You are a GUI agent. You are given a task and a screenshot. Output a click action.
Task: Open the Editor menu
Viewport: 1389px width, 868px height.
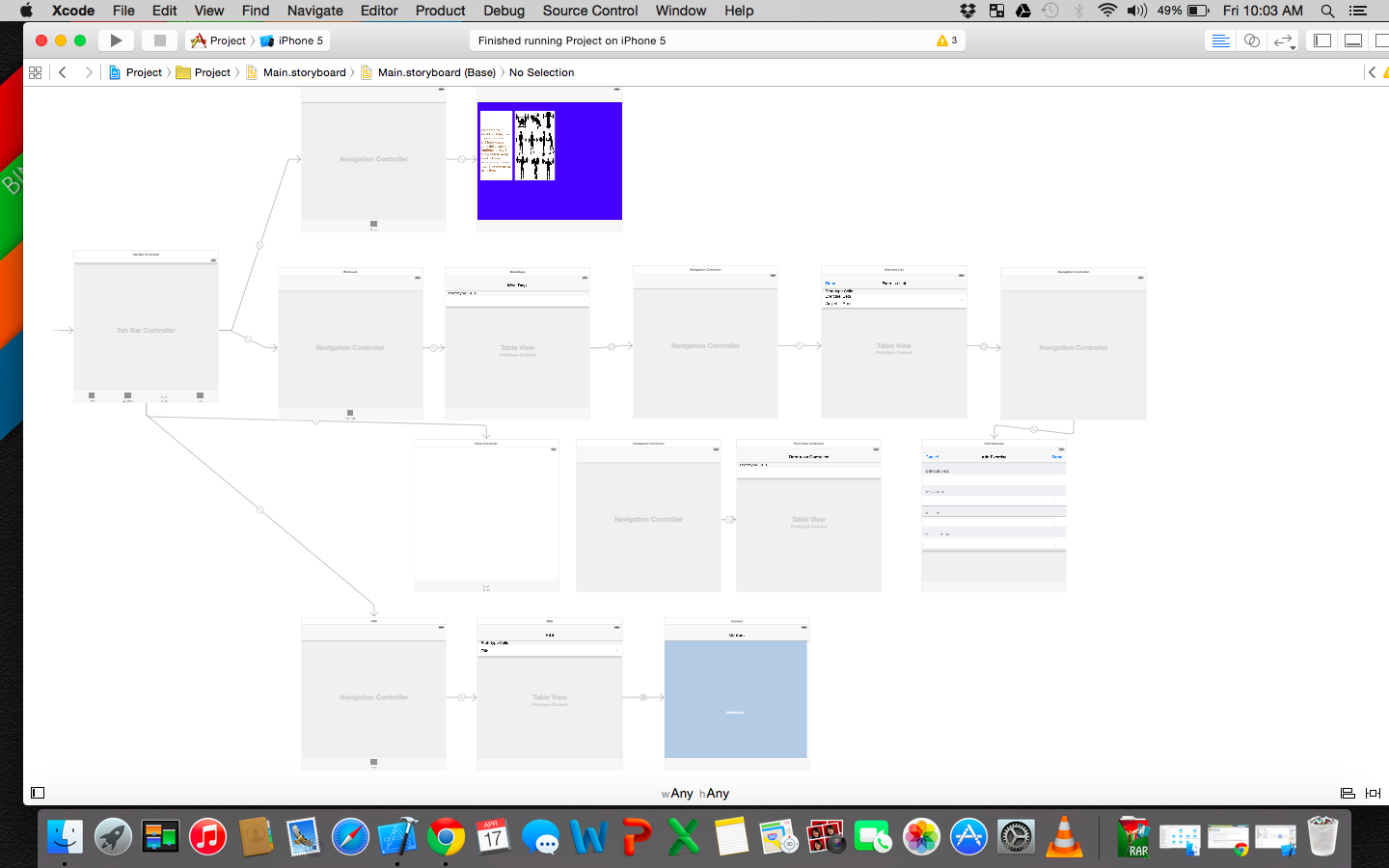[379, 11]
